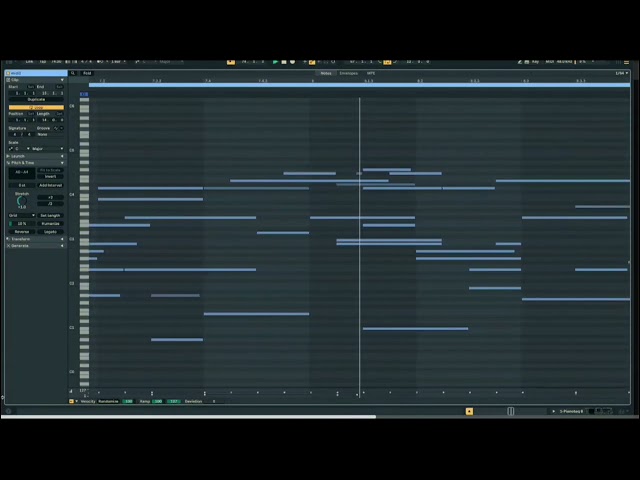Click the transport Stop button
Screen dimensions: 640x480
click(x=284, y=62)
